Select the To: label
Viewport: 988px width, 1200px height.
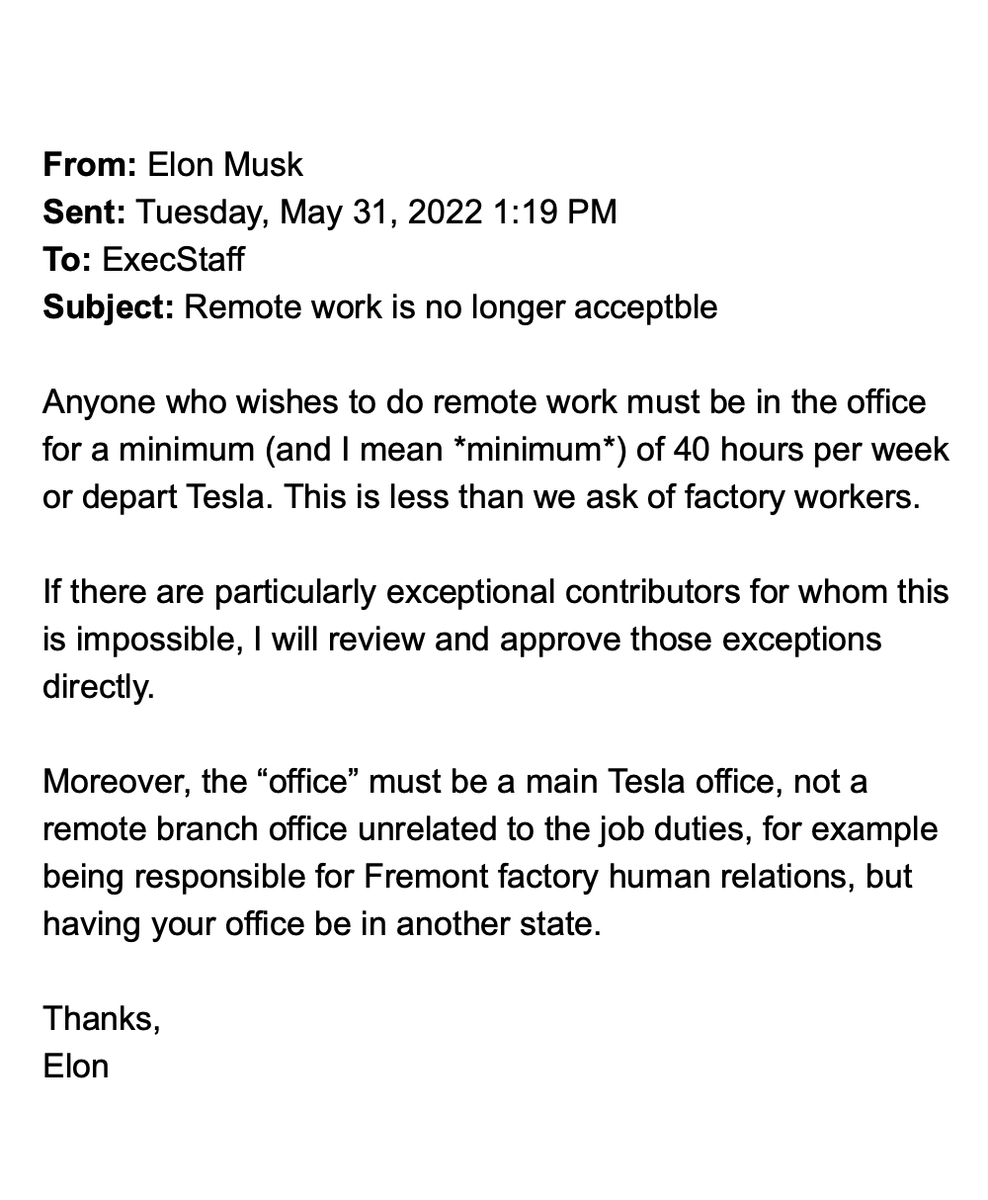[x=68, y=260]
